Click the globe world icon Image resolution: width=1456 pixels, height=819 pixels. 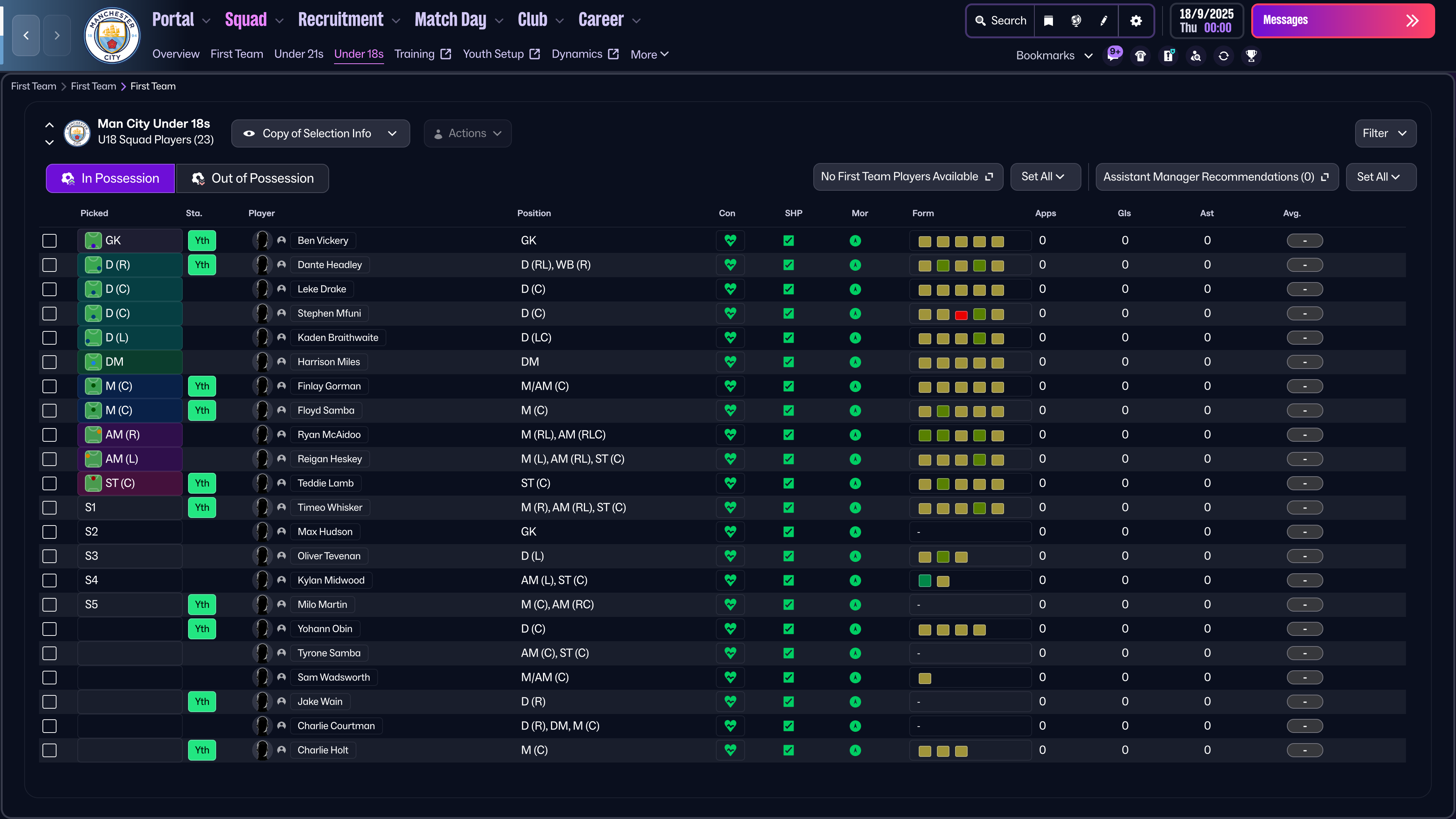[1076, 21]
